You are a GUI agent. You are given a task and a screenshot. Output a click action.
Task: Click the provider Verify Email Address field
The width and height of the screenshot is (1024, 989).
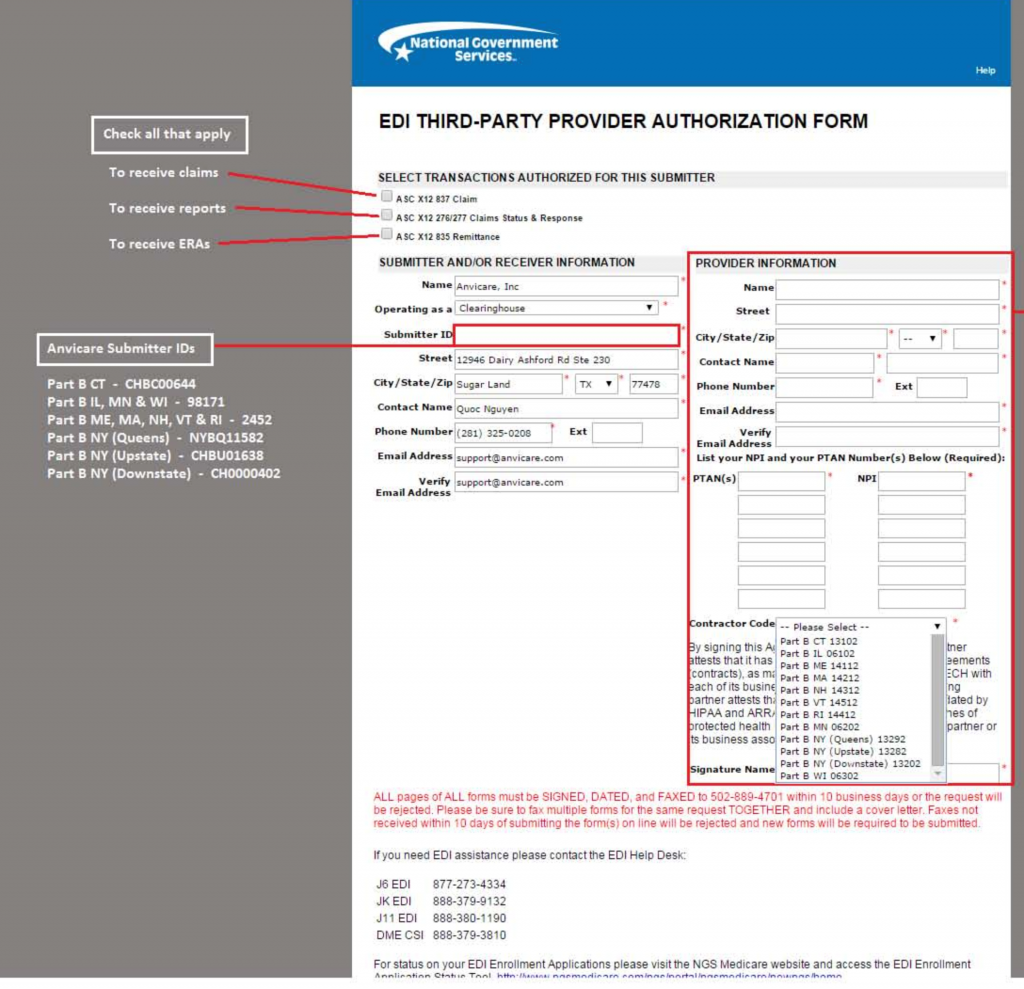click(x=887, y=436)
